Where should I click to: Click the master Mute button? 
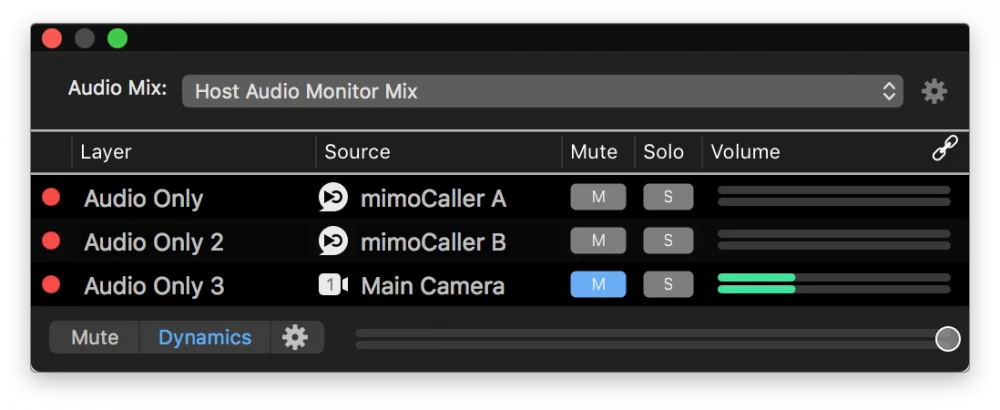94,337
